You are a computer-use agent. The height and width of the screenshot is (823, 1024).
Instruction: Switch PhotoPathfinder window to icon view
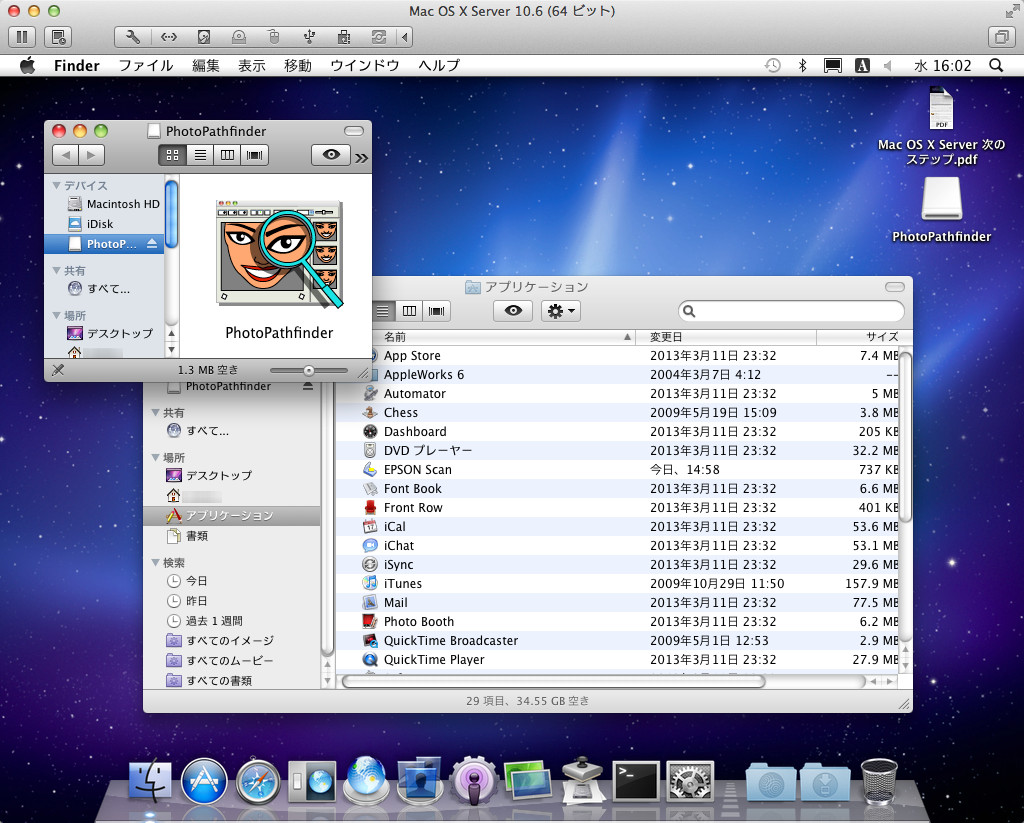[172, 155]
